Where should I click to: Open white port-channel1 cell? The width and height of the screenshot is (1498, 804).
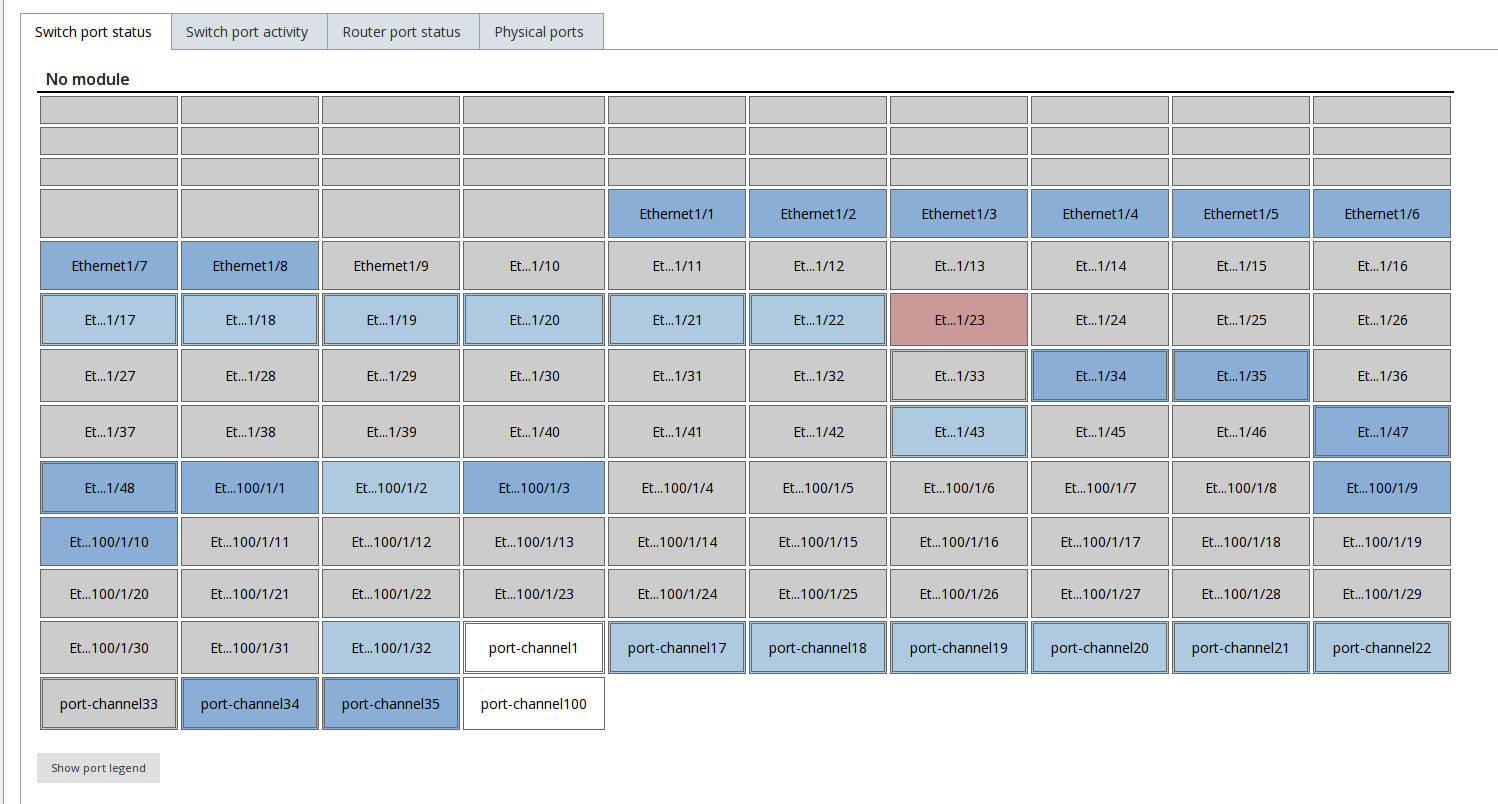click(x=534, y=648)
